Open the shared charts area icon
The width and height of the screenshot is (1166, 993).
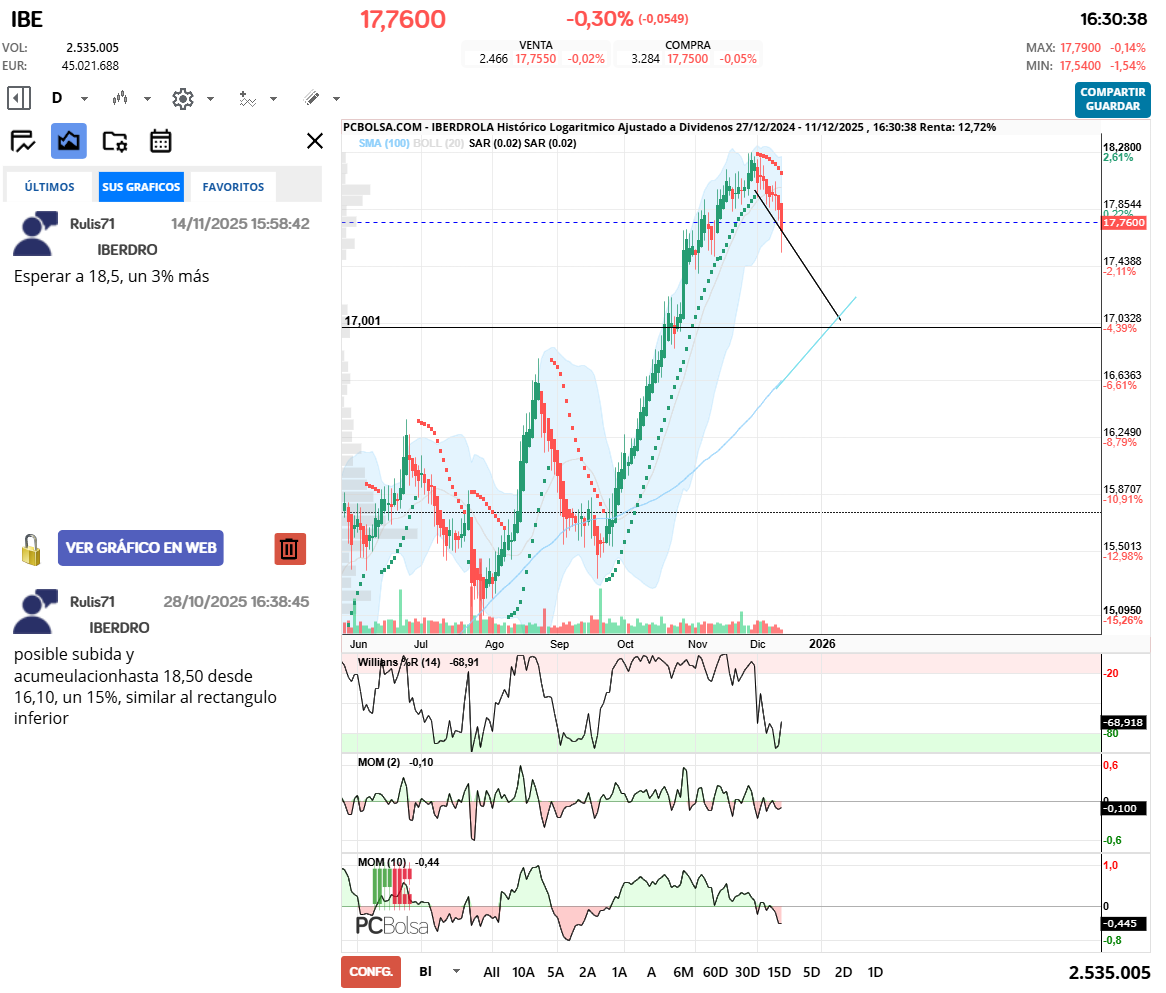point(69,141)
